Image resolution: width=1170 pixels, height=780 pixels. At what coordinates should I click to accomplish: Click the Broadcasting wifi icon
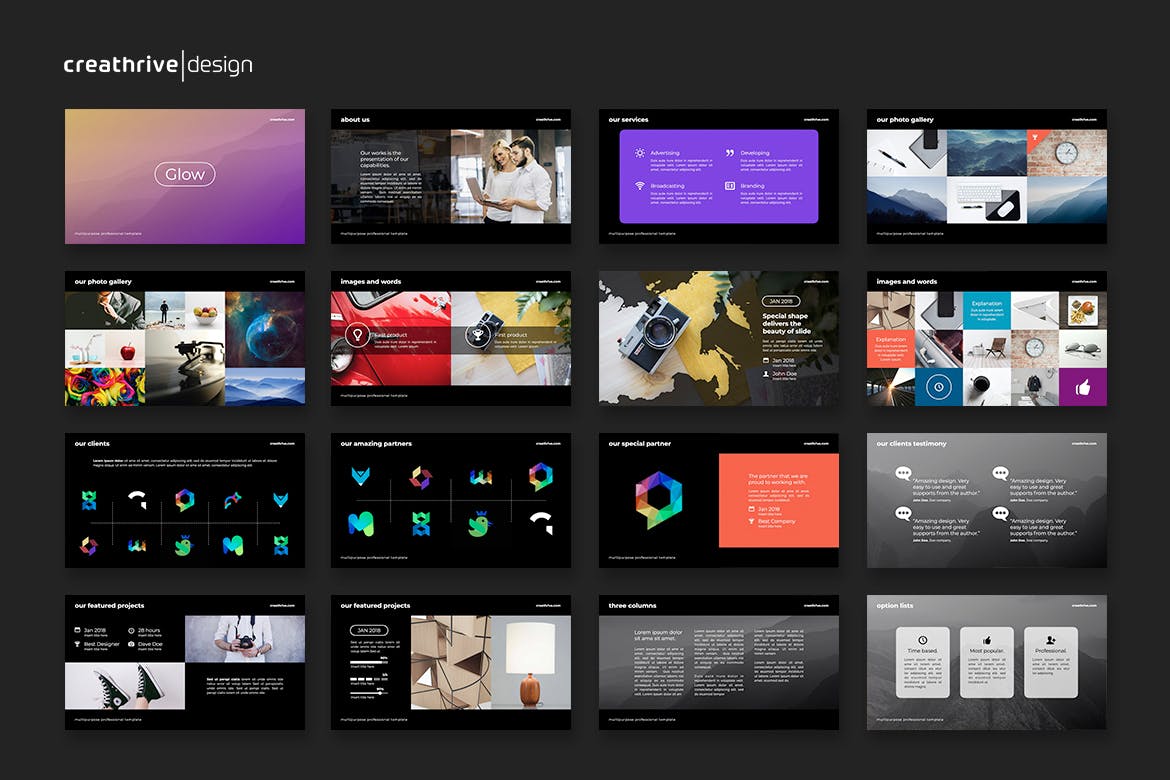pos(640,186)
